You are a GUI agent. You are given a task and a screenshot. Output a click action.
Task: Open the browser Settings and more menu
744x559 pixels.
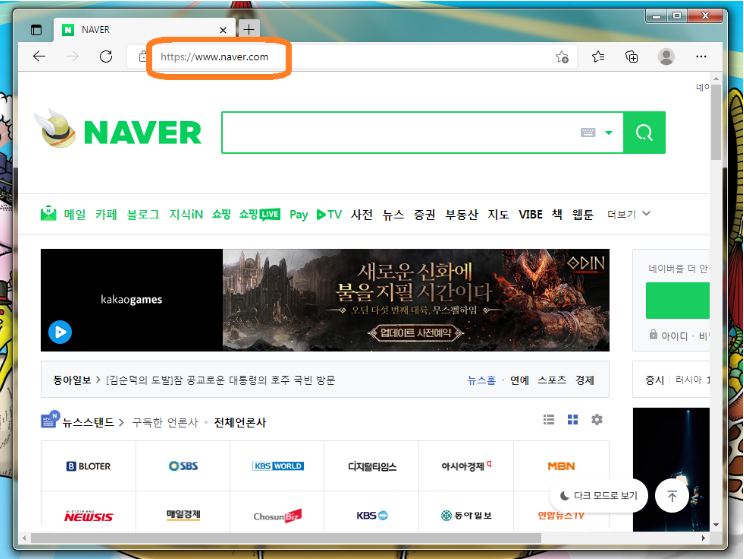coord(701,56)
